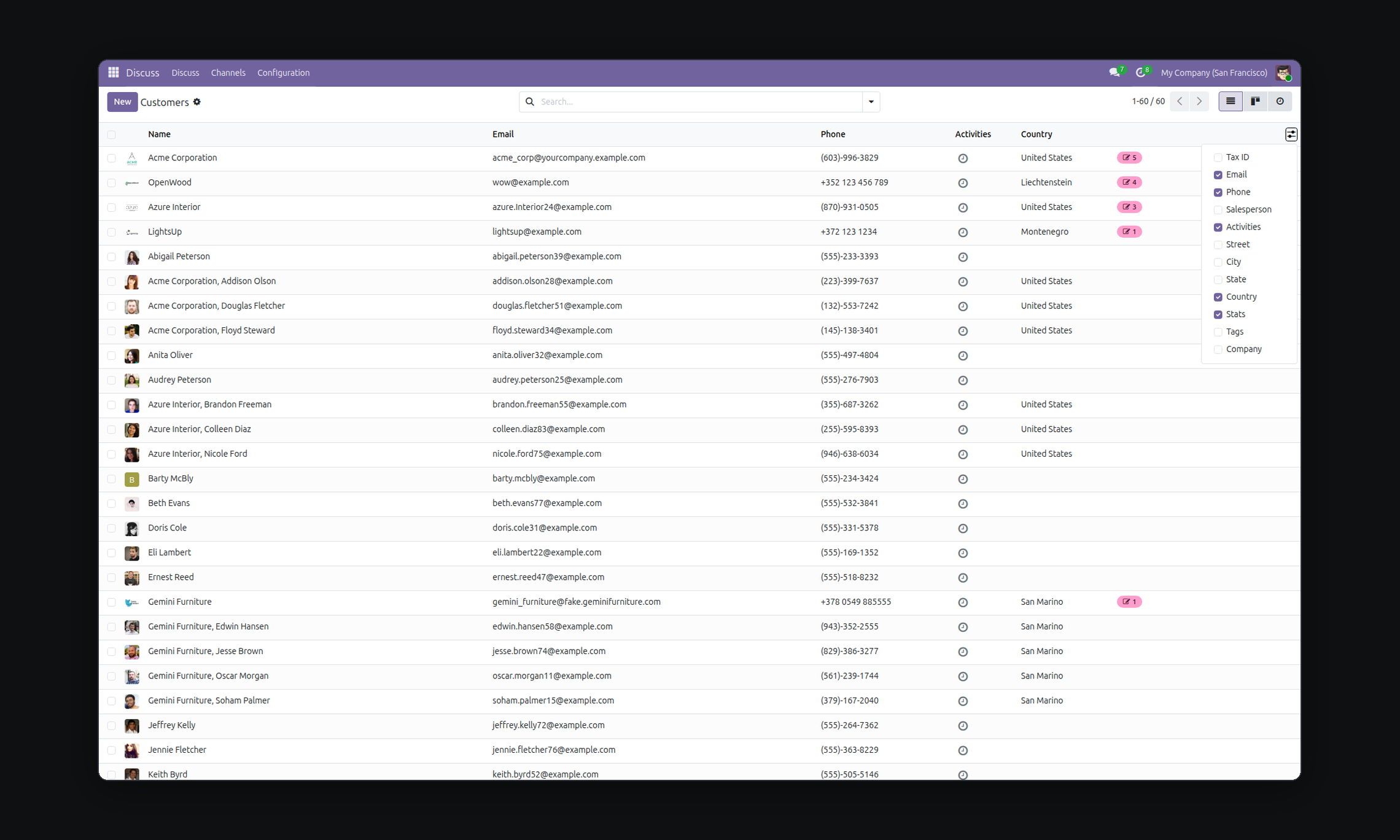1400x840 pixels.
Task: Click the New button
Action: pos(122,102)
